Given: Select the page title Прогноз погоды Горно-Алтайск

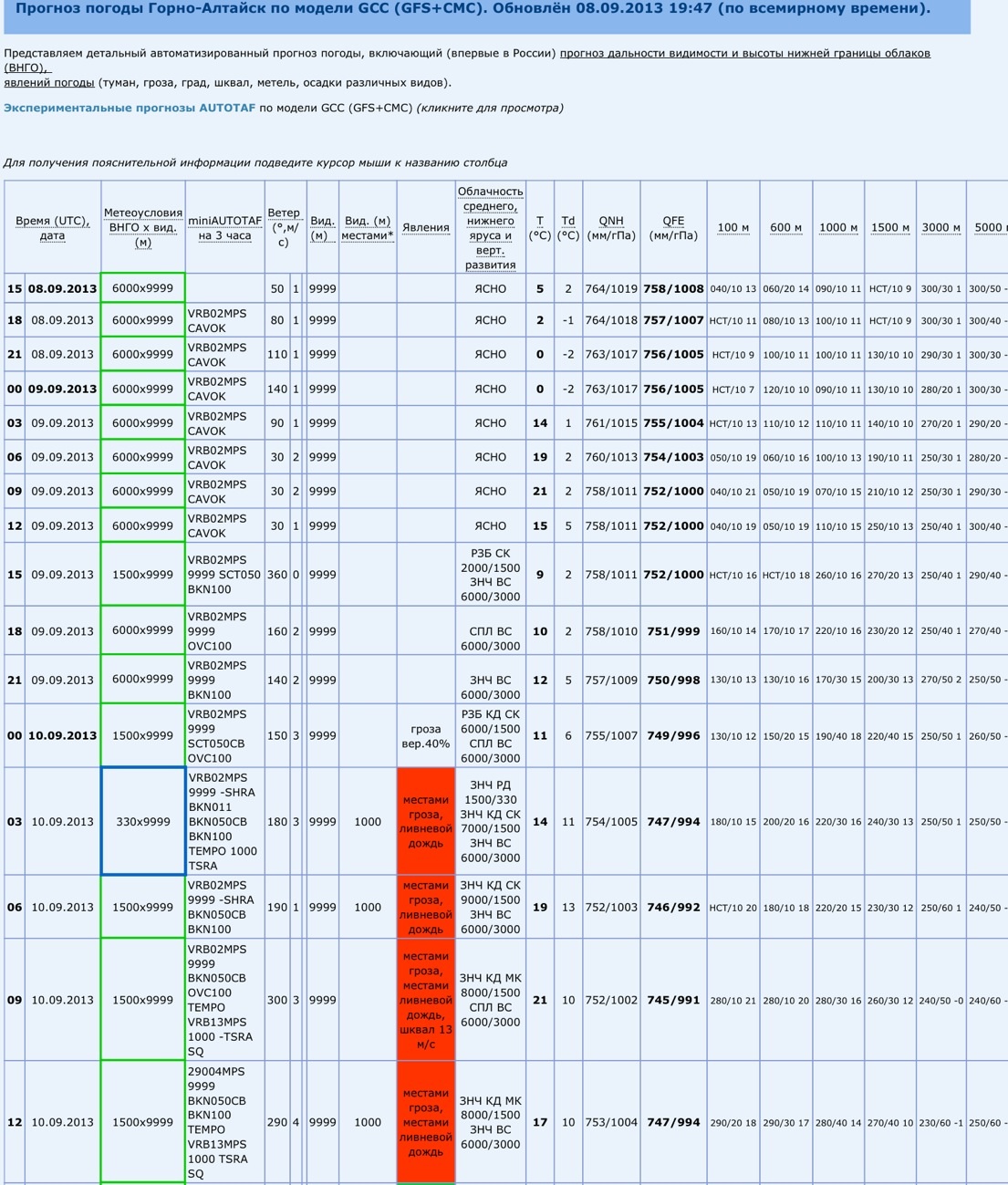Looking at the screenshot, I should pos(473,9).
